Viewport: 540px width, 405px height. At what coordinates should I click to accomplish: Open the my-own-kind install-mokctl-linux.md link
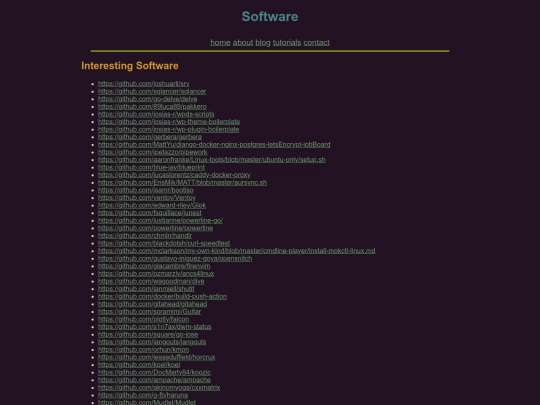point(237,251)
